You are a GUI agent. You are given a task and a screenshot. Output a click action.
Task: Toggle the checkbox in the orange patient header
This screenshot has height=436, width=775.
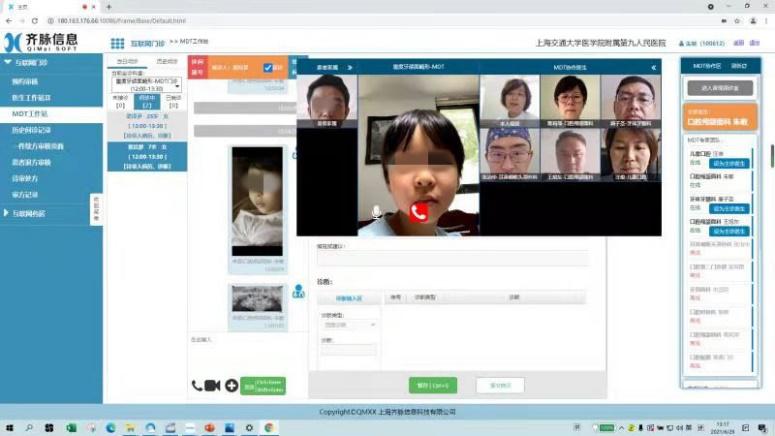(268, 68)
